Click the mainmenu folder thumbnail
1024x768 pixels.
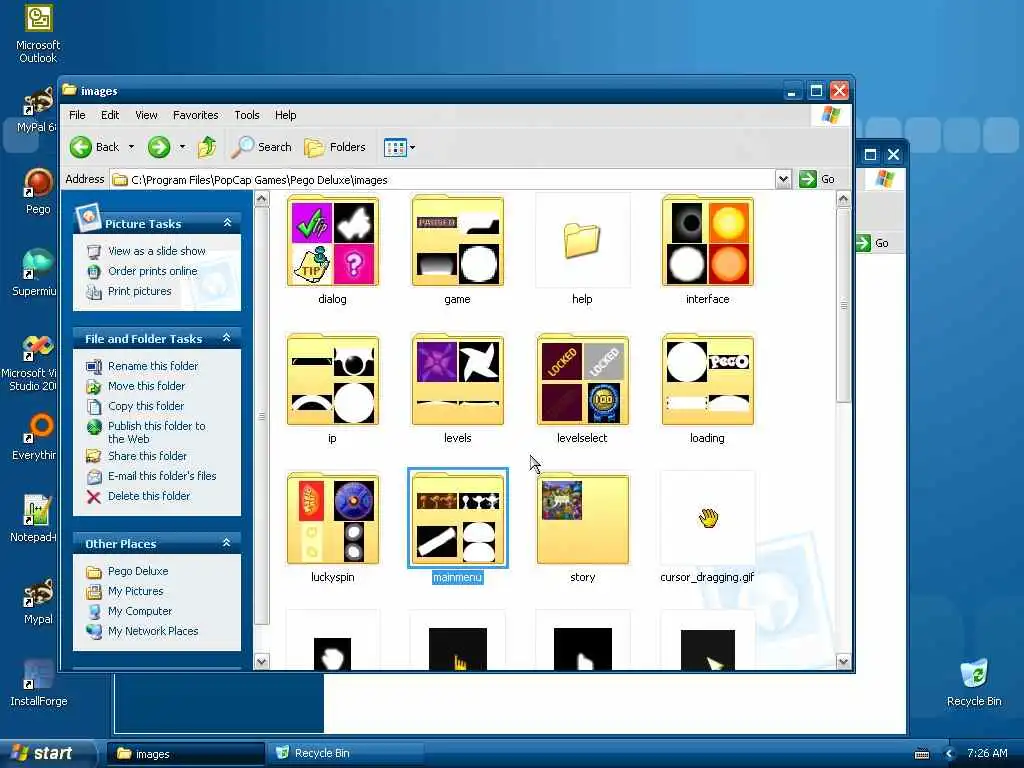click(x=457, y=519)
